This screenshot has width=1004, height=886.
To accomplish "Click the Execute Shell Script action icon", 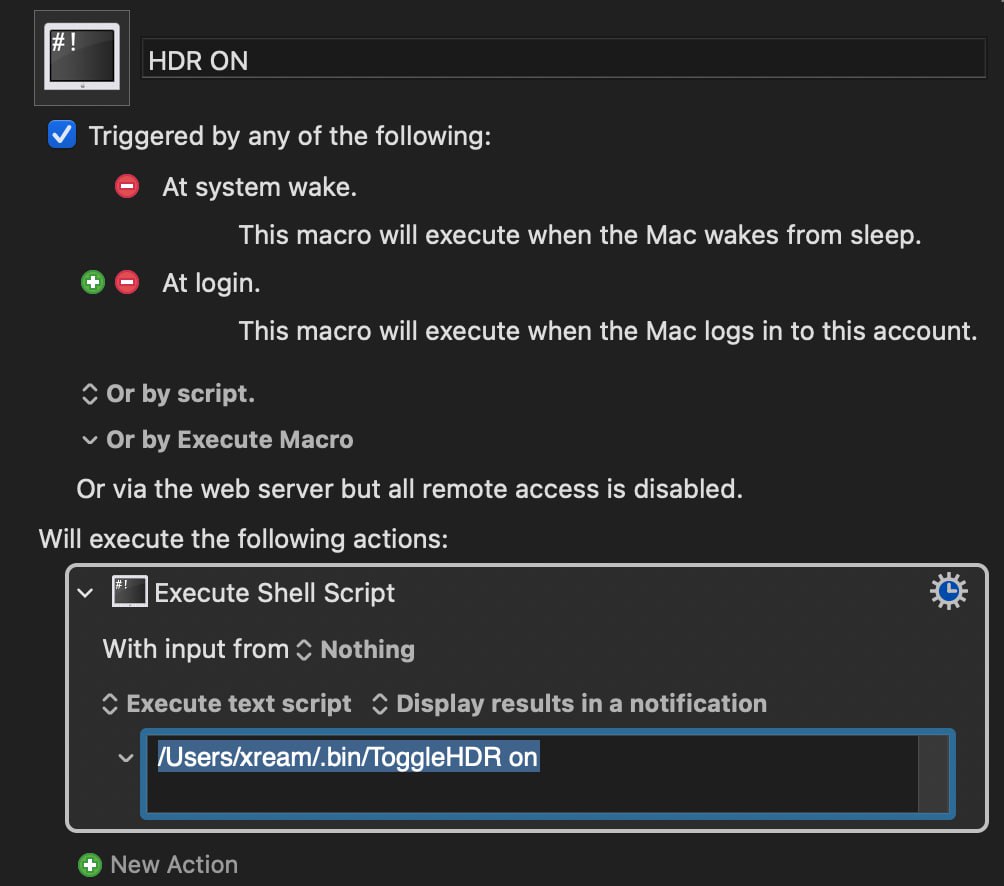I will click(129, 592).
